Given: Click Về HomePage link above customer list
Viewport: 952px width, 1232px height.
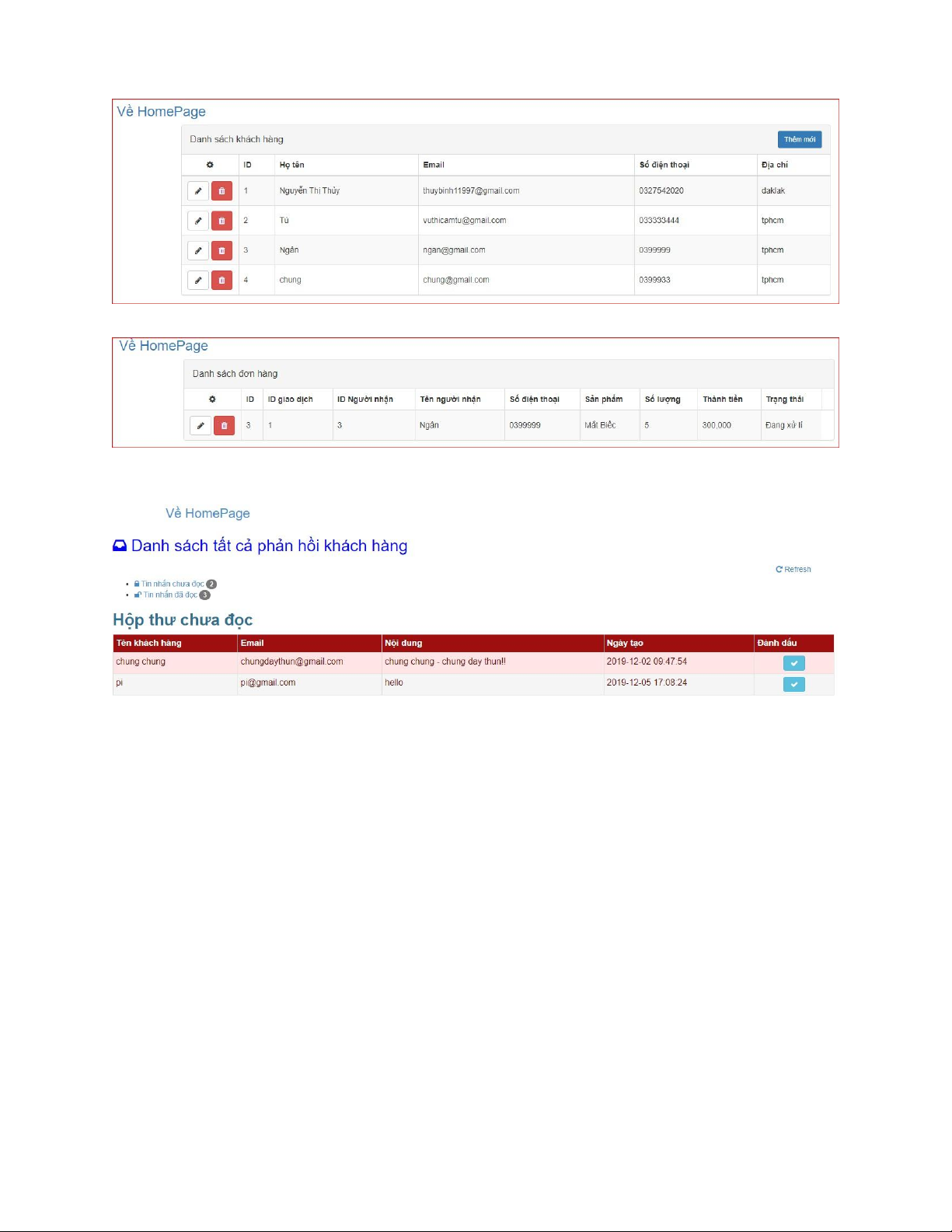Looking at the screenshot, I should (x=161, y=112).
